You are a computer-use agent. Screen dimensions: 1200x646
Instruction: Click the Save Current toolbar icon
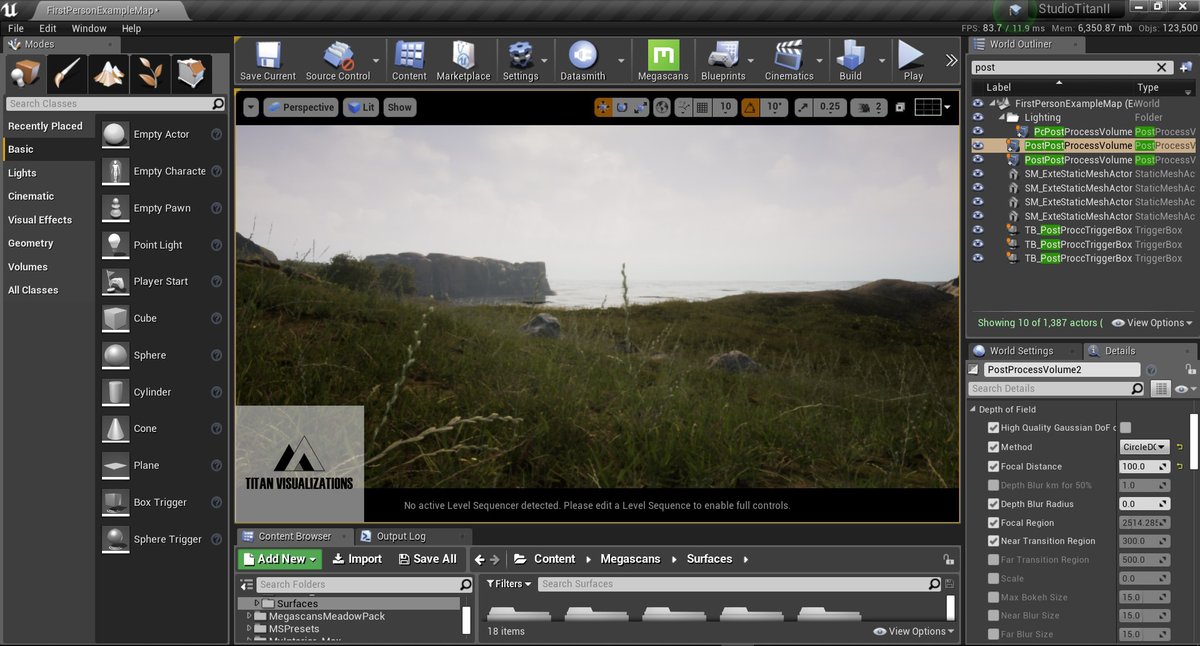268,61
